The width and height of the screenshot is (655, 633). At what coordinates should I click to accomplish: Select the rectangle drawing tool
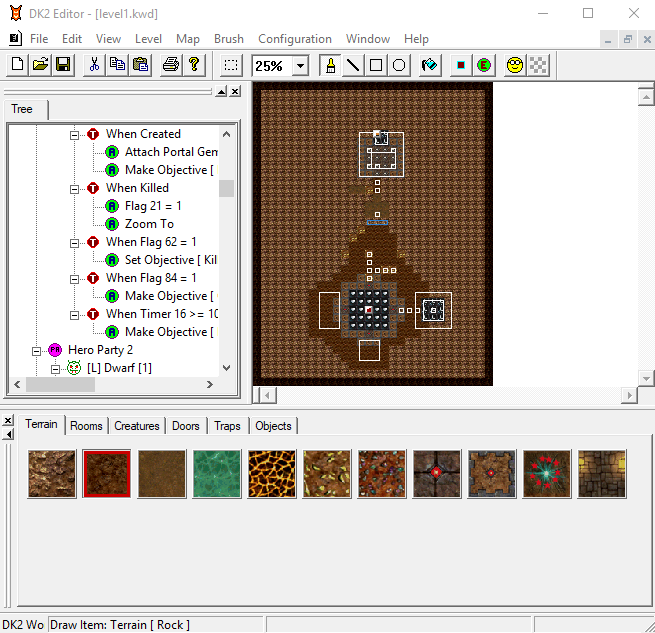tap(376, 65)
